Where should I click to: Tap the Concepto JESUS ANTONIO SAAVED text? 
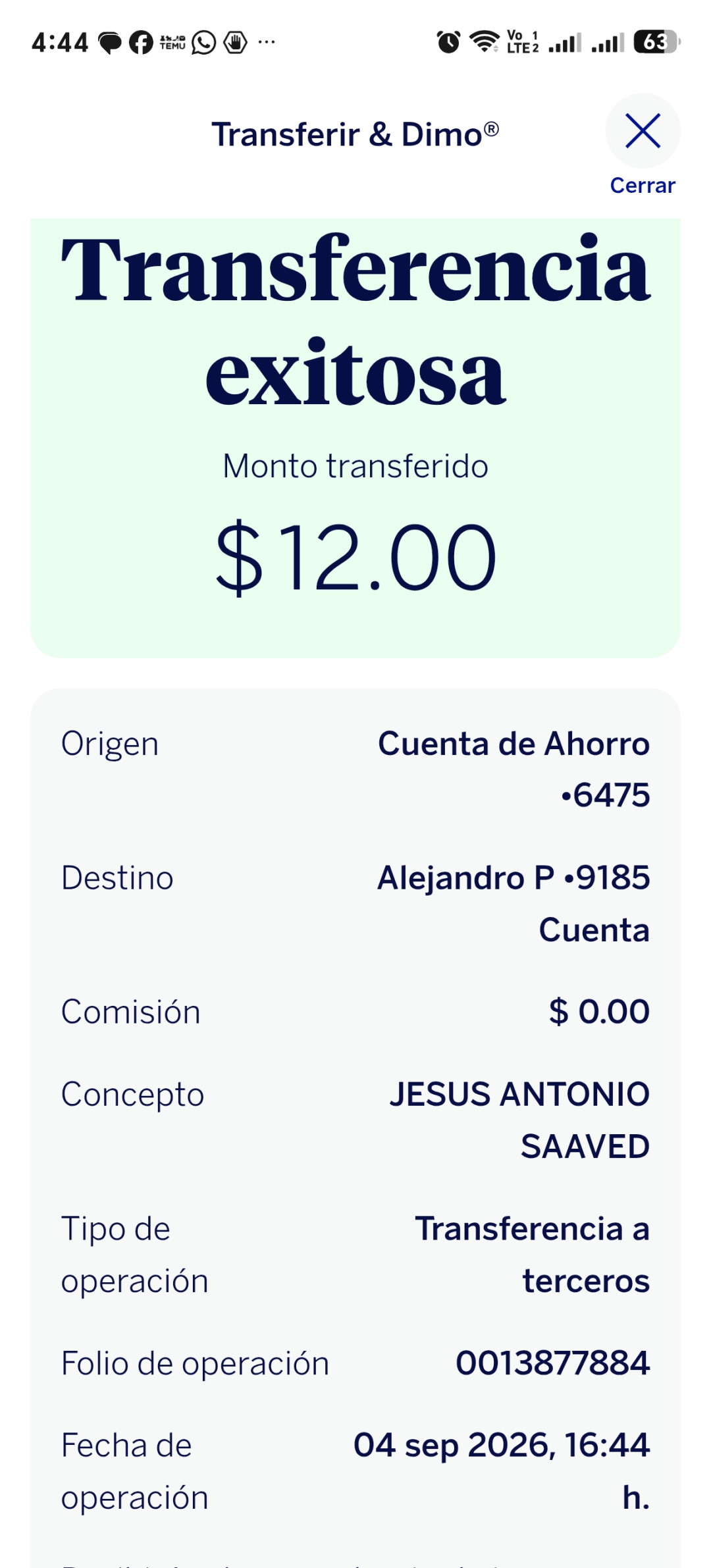pyautogui.click(x=519, y=1120)
